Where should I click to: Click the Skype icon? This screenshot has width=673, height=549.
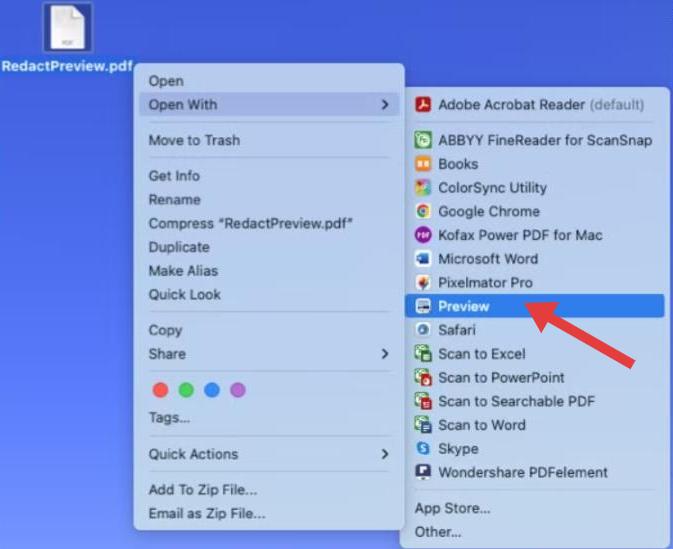click(x=423, y=449)
